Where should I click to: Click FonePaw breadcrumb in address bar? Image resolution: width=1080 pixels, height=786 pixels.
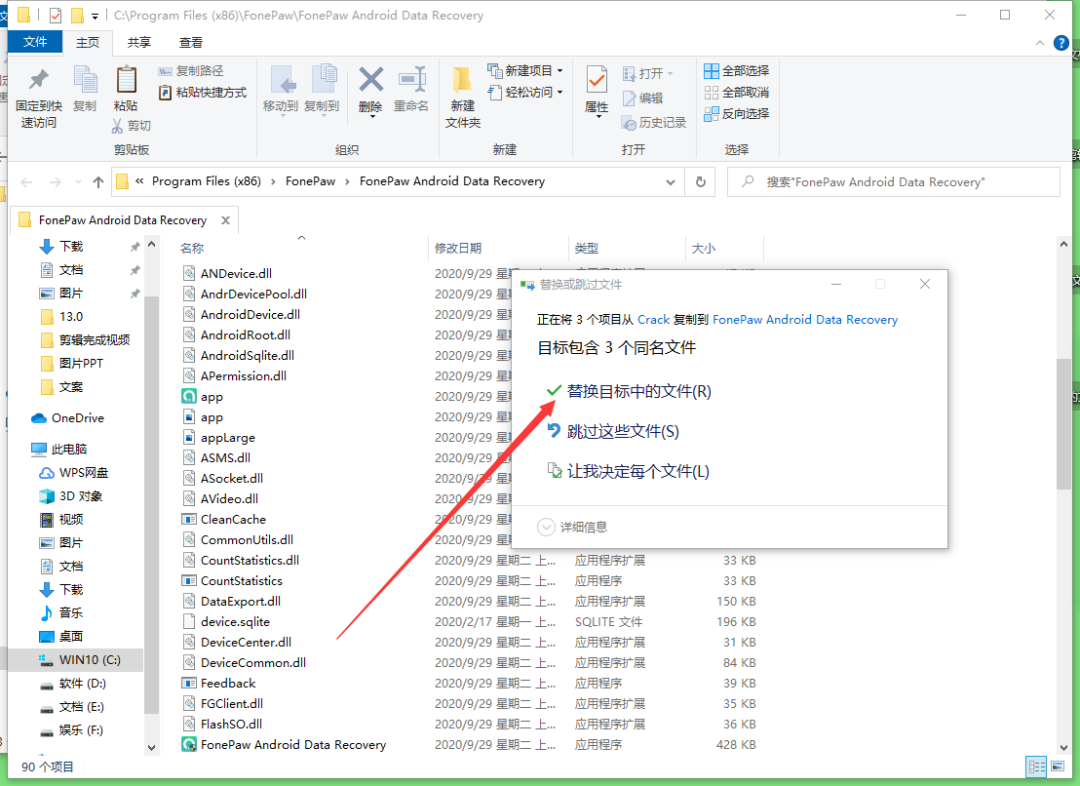pyautogui.click(x=310, y=181)
